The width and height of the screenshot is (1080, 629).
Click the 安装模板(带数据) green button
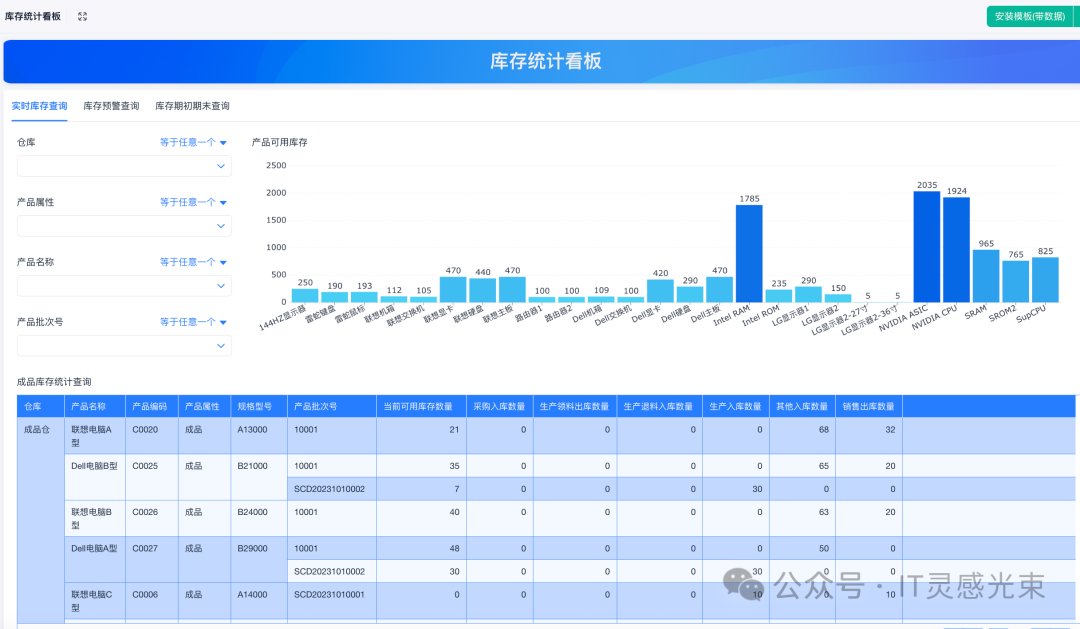point(1028,16)
